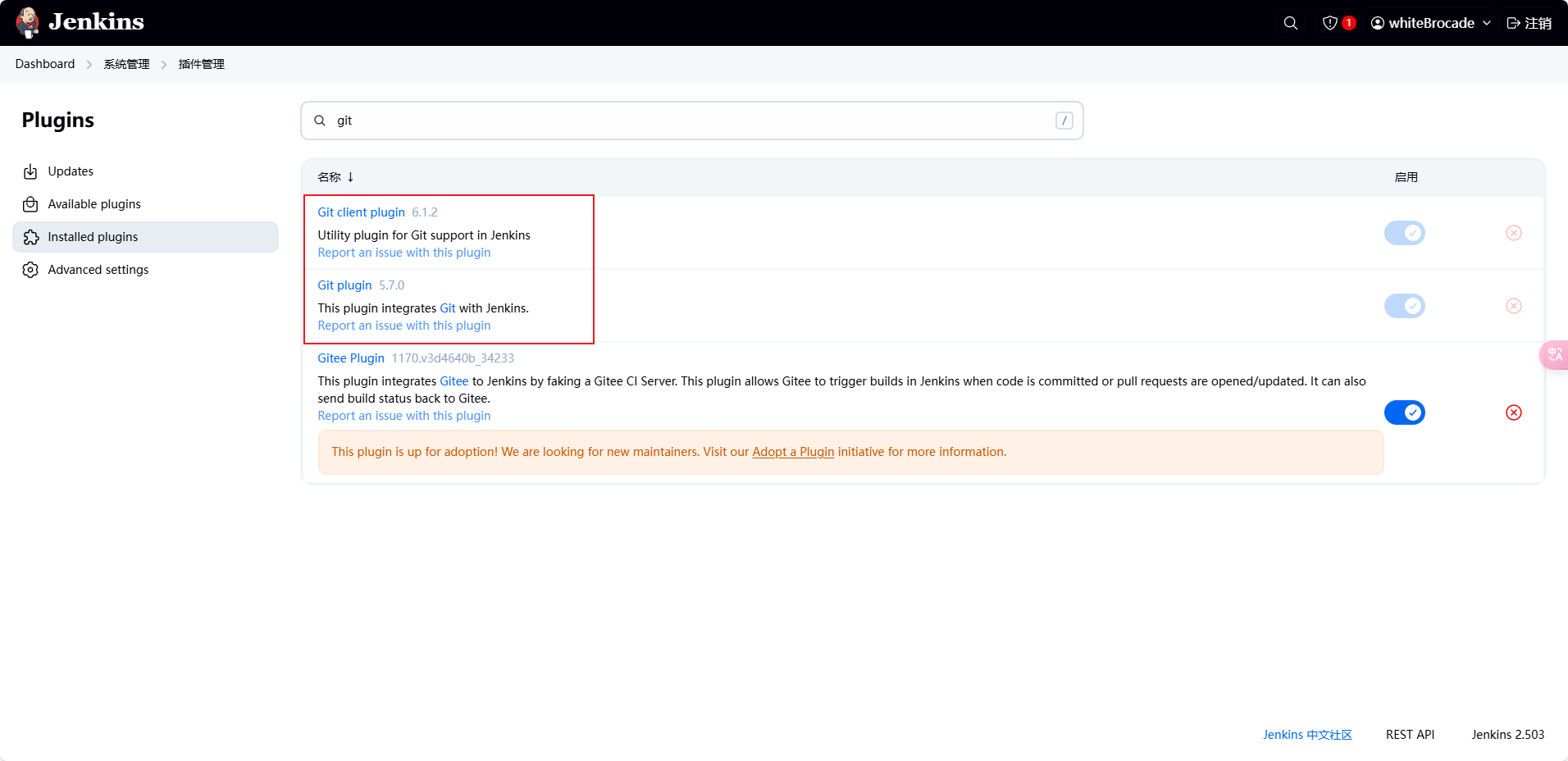Click the Installed plugins puzzle icon

tap(30, 237)
